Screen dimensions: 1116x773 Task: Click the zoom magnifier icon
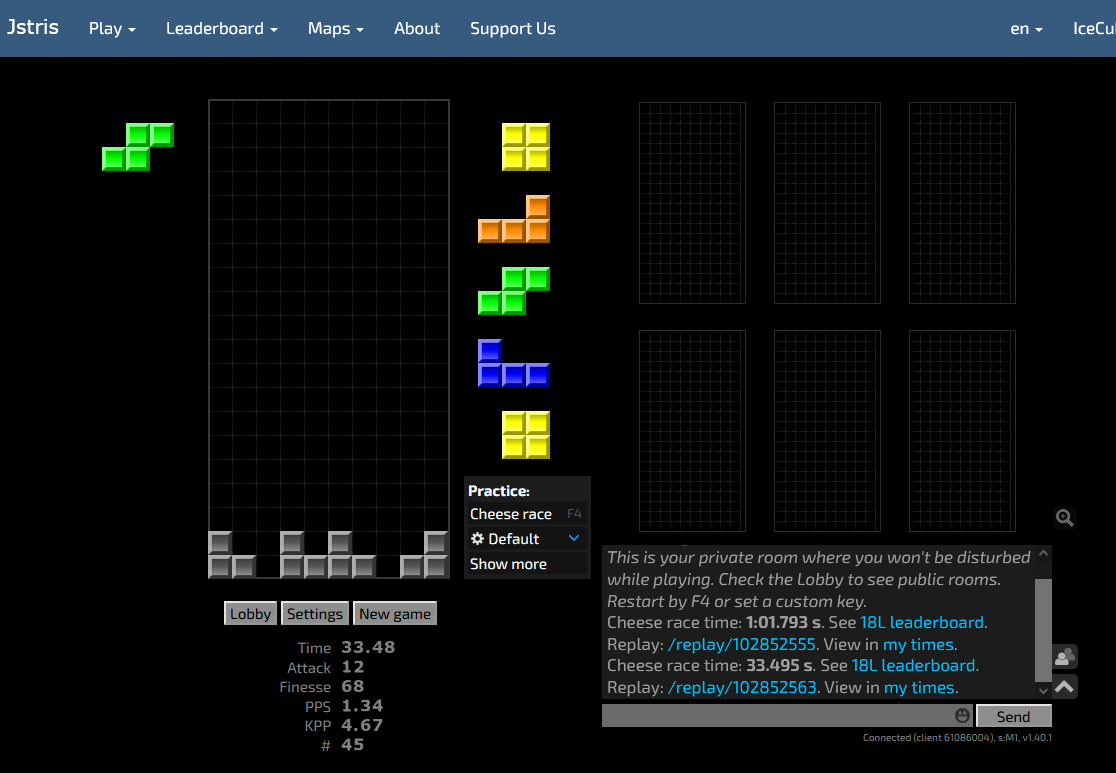coord(1064,517)
